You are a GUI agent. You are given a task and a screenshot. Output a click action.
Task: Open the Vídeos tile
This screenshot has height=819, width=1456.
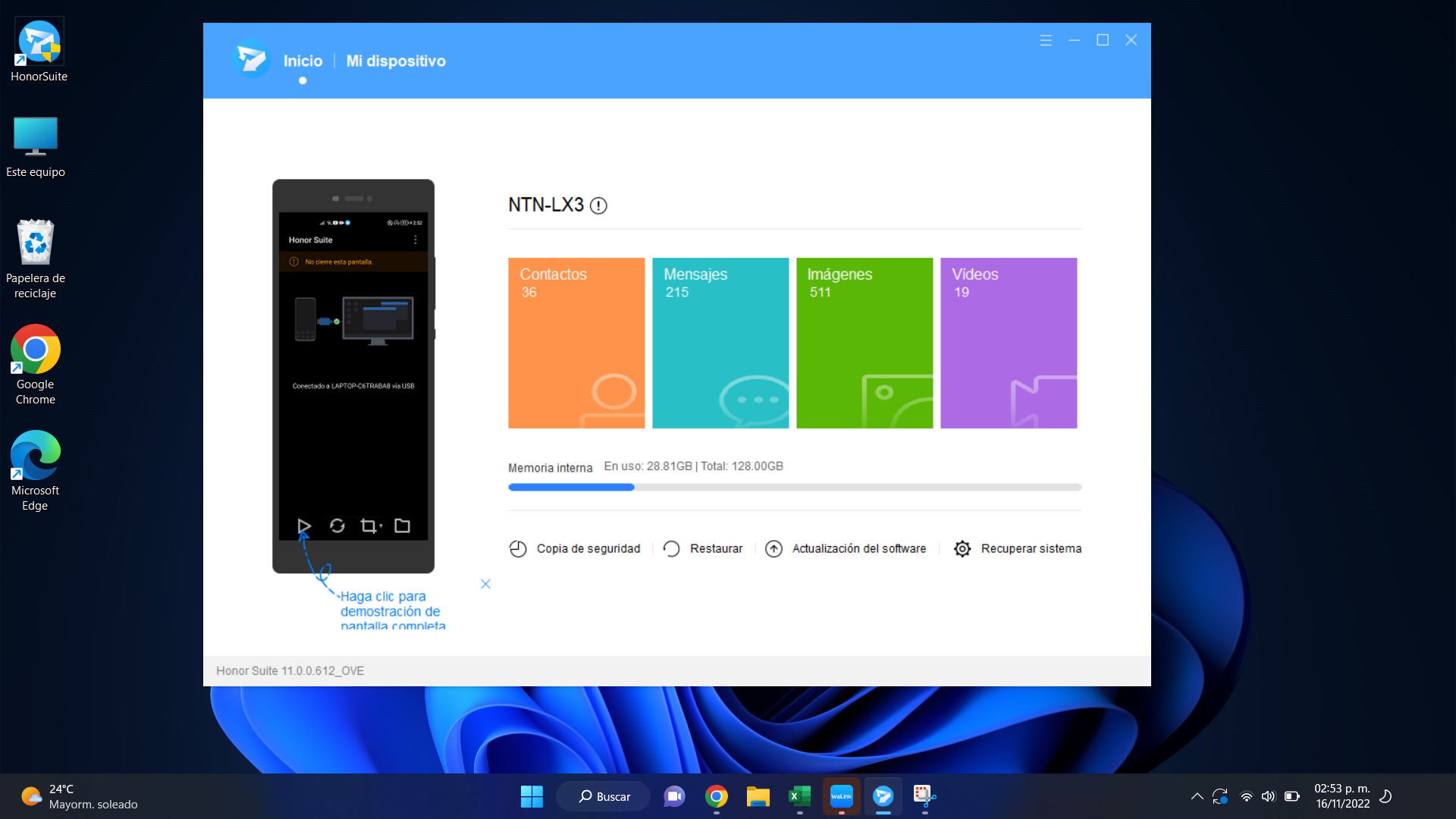1009,343
